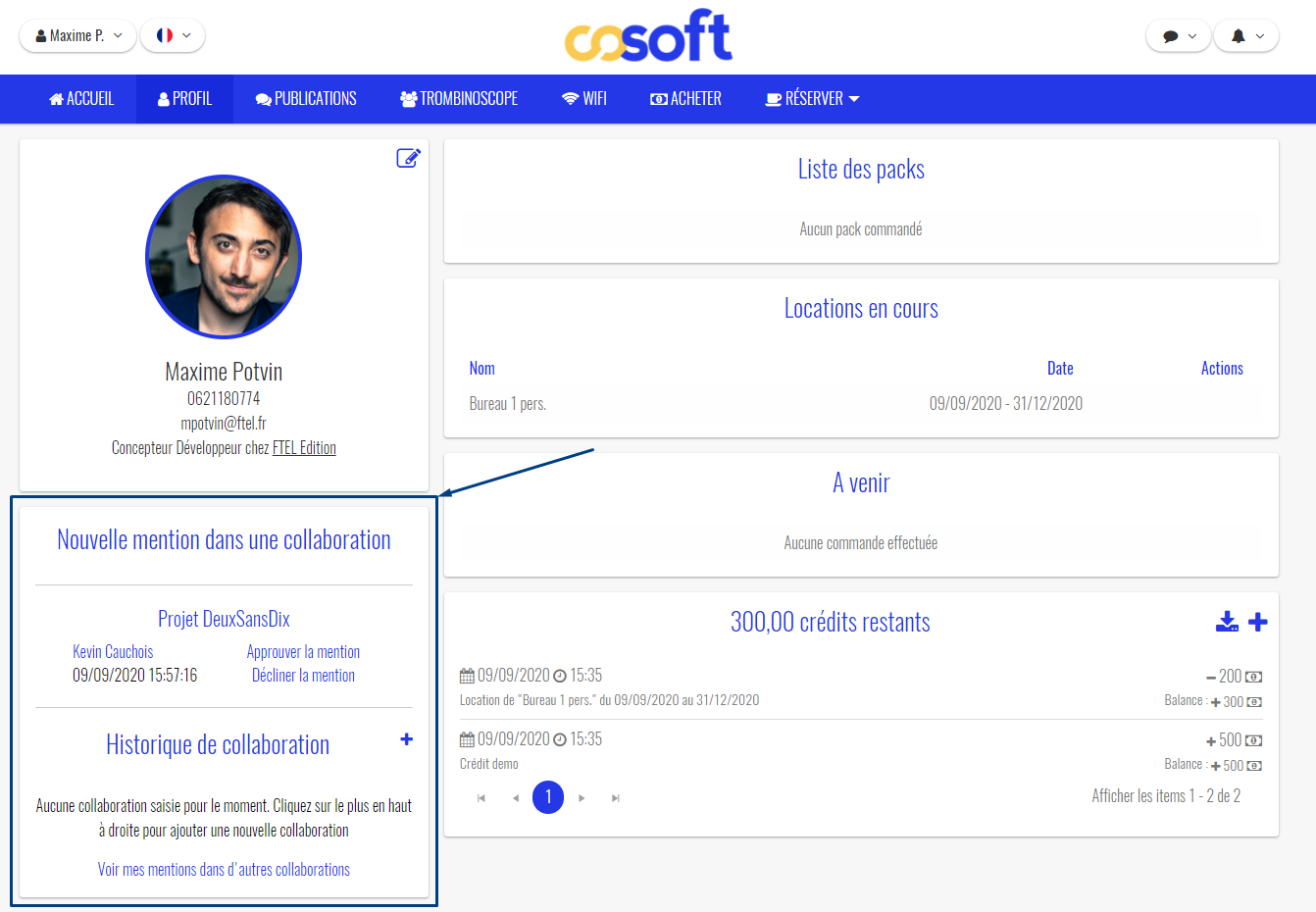
Task: Go to the next credits page
Action: click(582, 798)
